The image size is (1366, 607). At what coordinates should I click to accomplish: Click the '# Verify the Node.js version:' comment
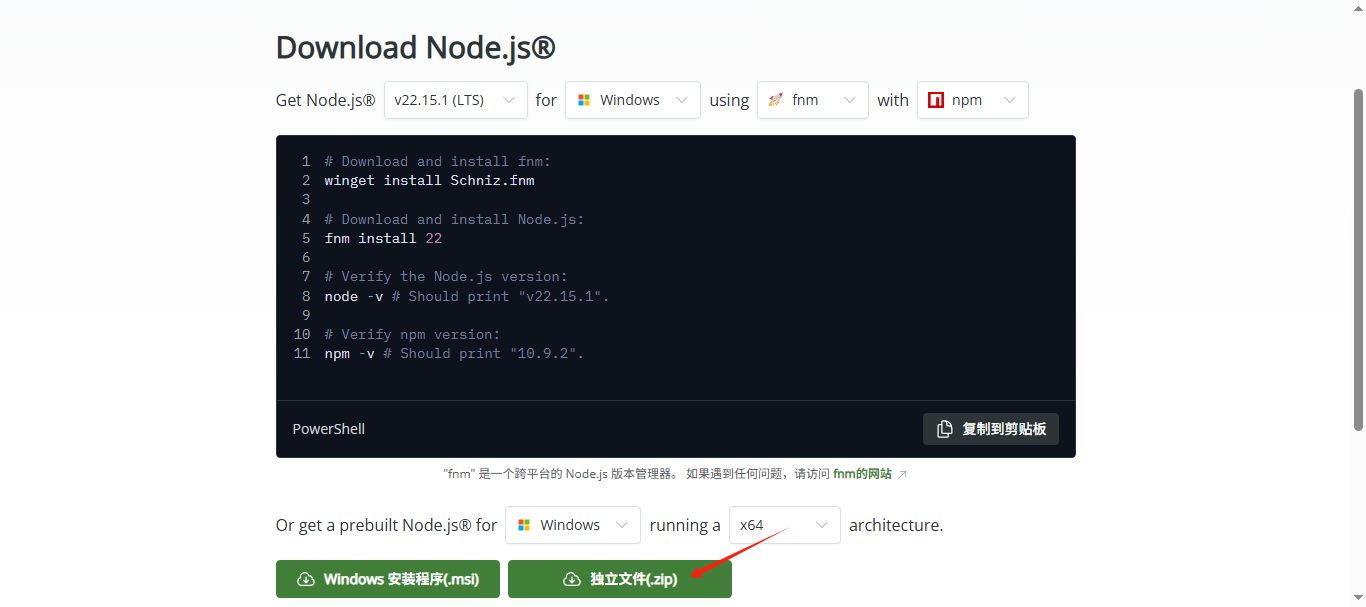point(446,276)
